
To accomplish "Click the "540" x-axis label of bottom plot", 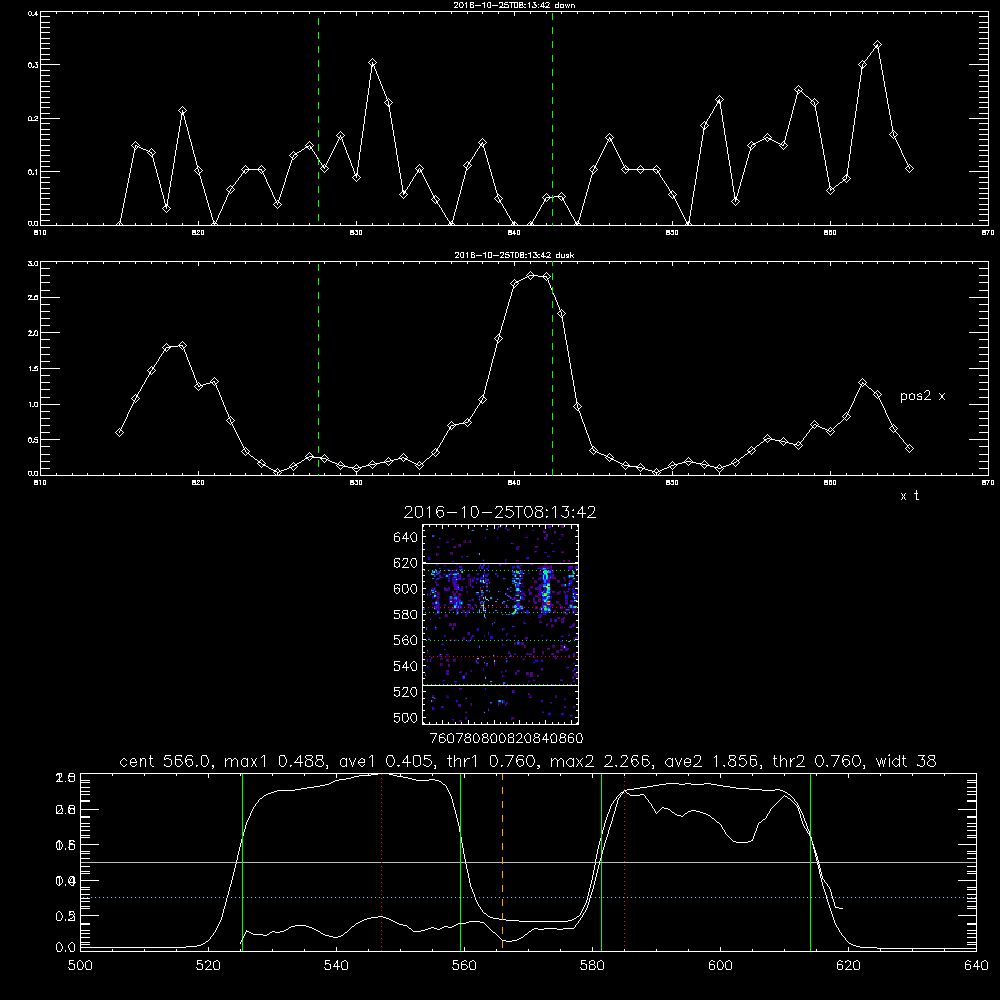I will click(336, 966).
